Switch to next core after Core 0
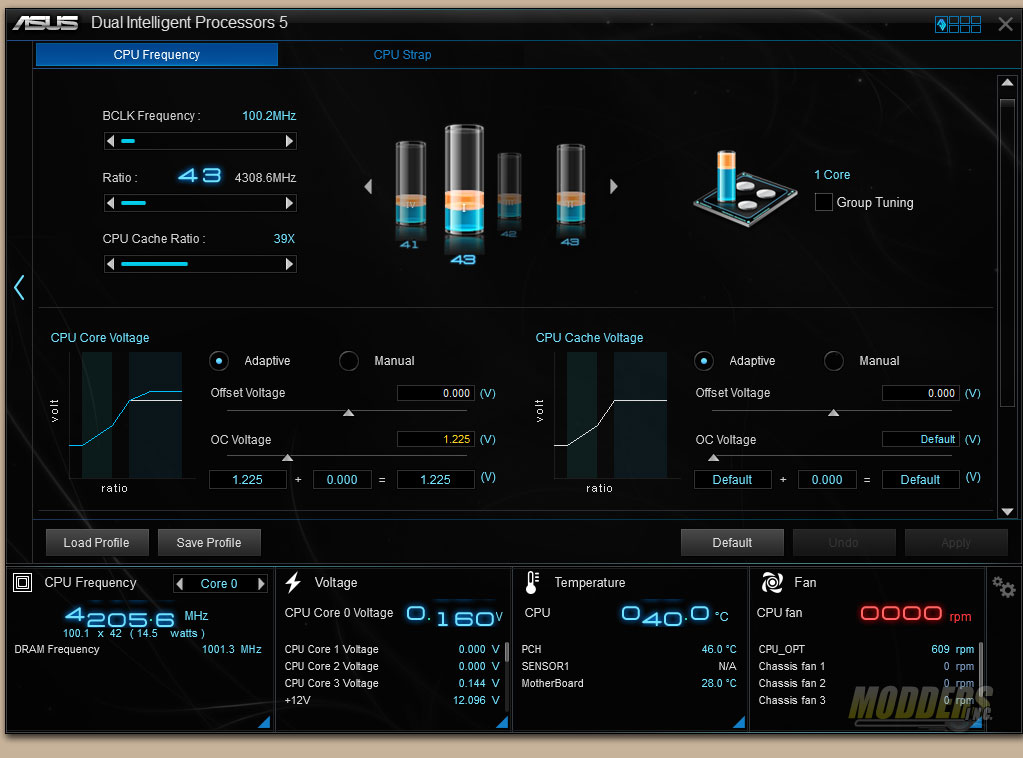The width and height of the screenshot is (1023, 758). (261, 583)
